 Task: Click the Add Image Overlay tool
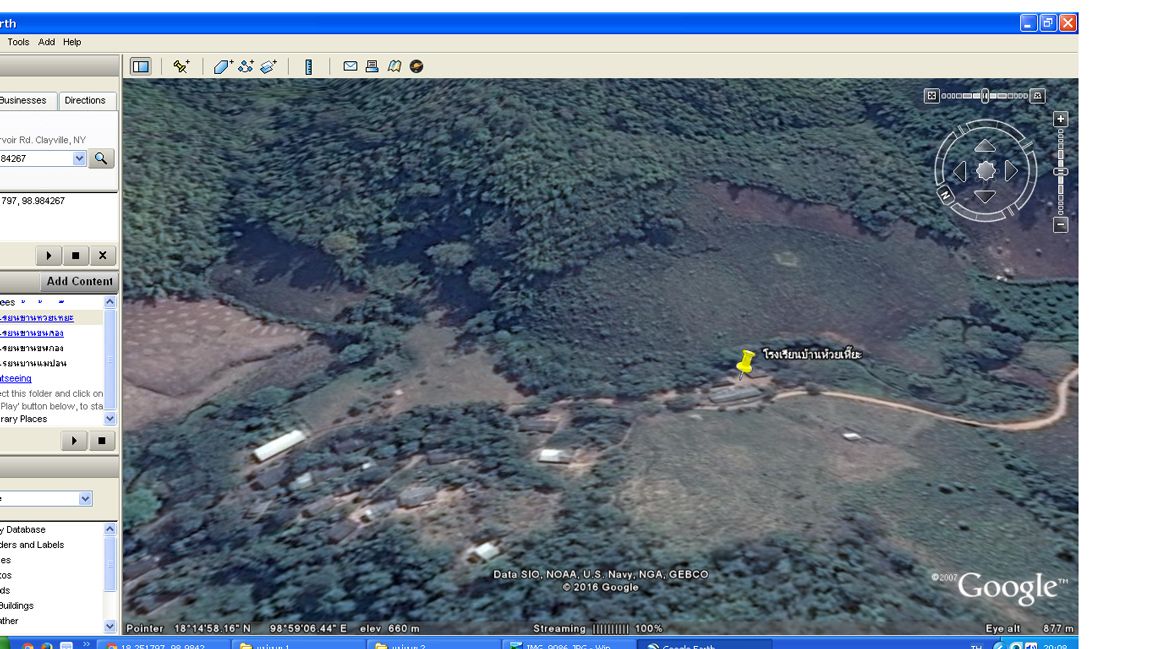[268, 66]
